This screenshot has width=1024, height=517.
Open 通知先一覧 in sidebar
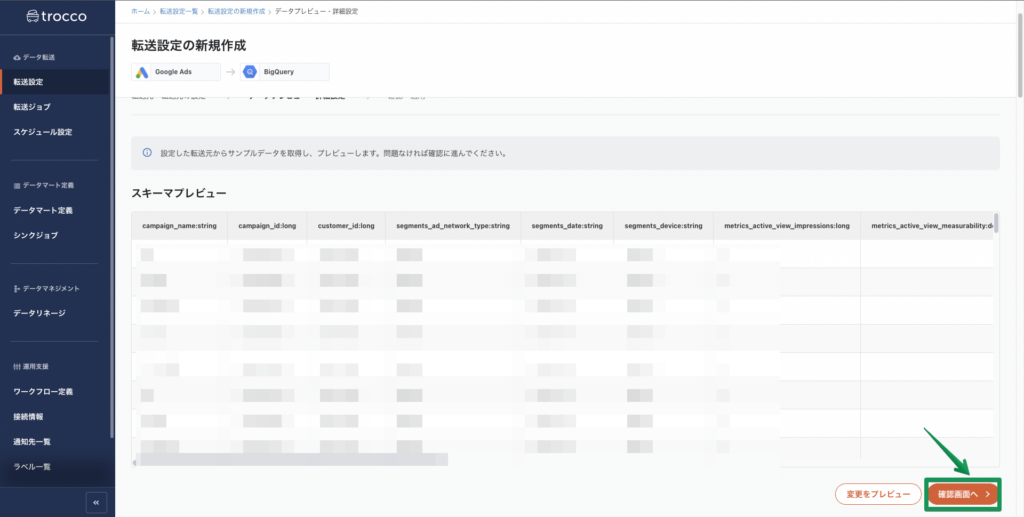click(x=32, y=441)
